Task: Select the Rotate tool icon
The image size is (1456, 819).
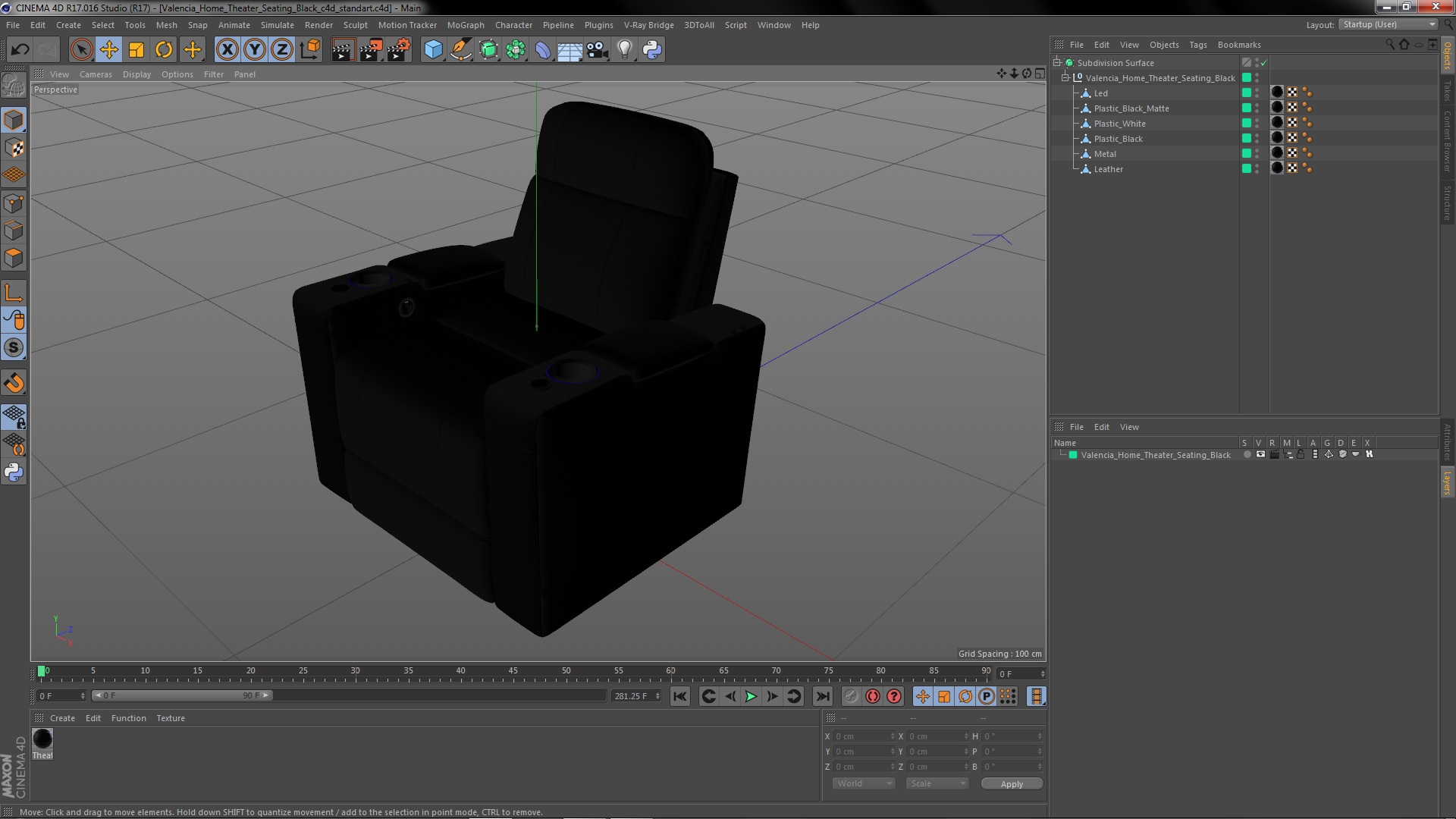Action: [x=164, y=50]
